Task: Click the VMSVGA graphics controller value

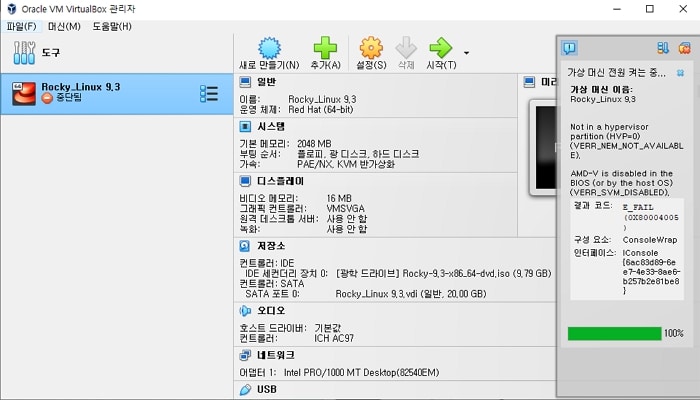Action: 346,208
